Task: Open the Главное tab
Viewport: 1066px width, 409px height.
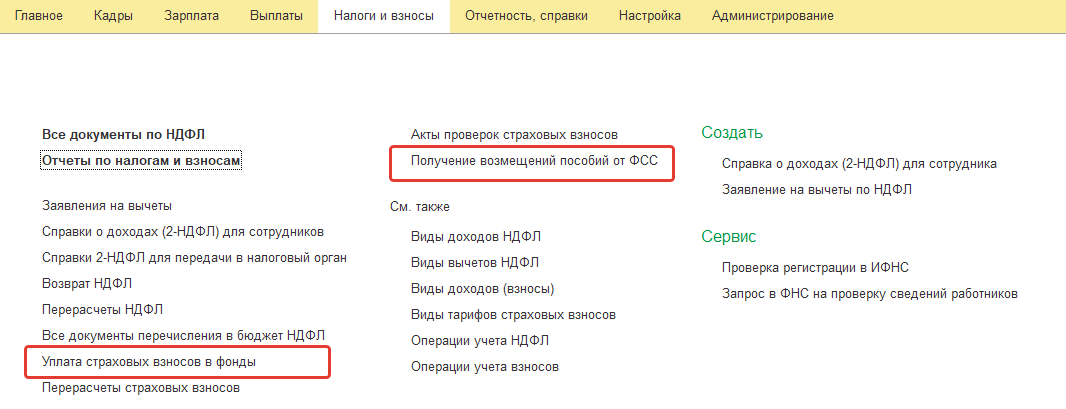Action: click(39, 16)
